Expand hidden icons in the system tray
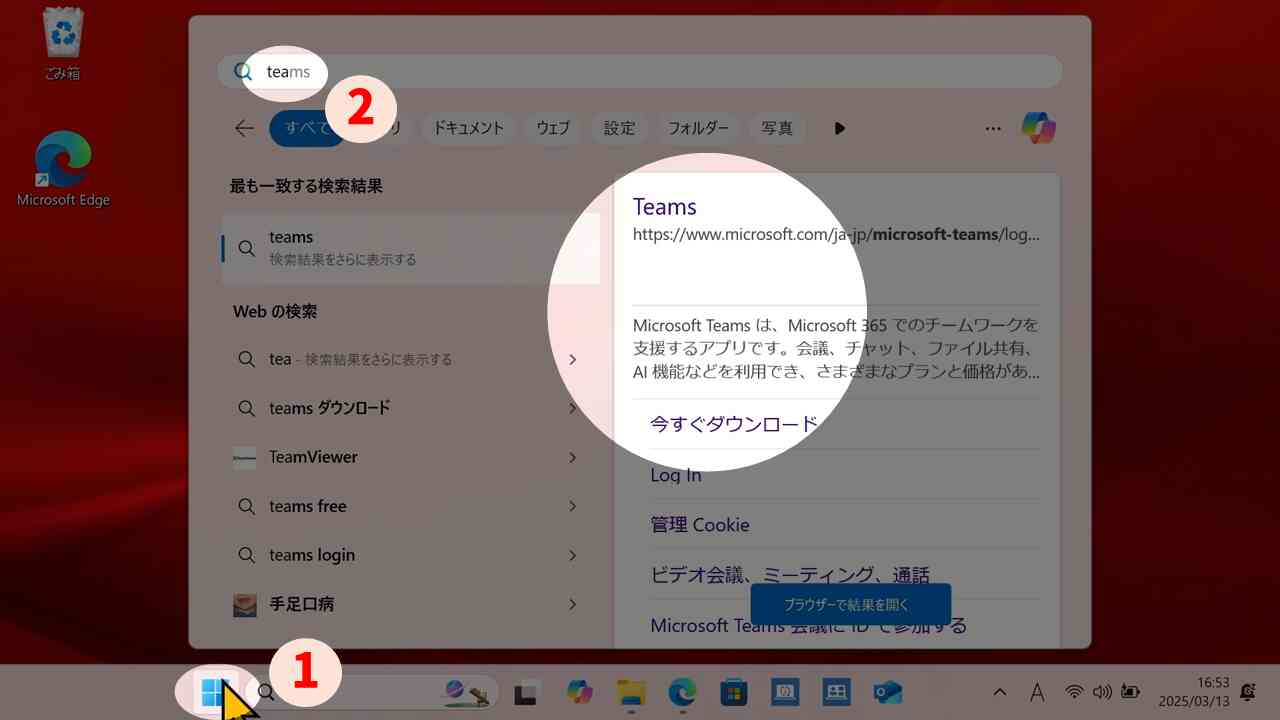Image resolution: width=1280 pixels, height=720 pixels. 999,691
